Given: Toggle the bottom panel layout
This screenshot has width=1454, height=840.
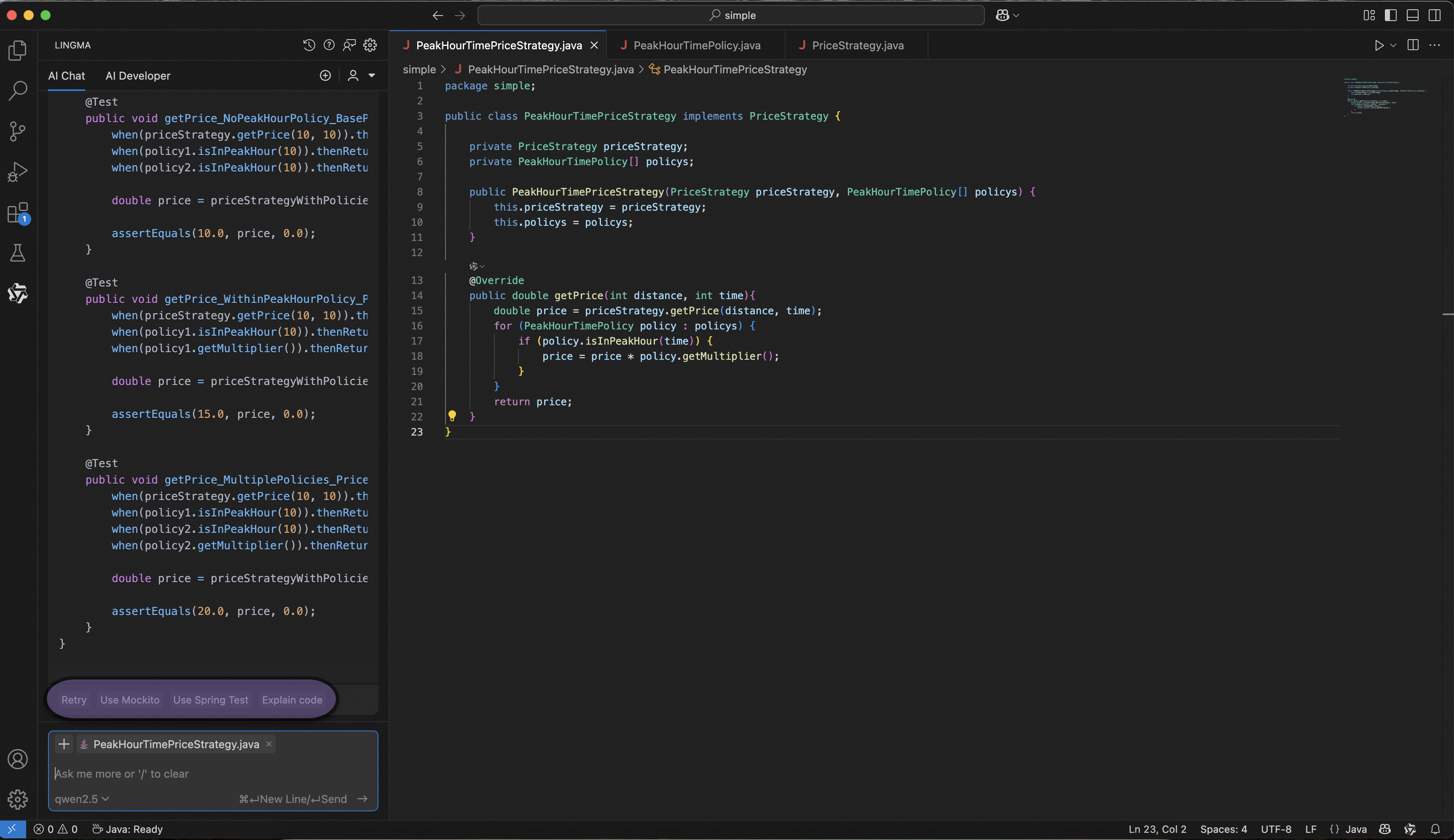Looking at the screenshot, I should [1412, 16].
